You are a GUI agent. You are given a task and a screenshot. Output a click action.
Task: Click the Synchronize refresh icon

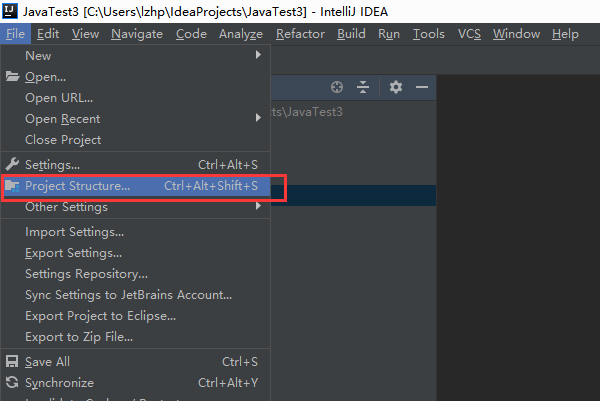[x=12, y=382]
